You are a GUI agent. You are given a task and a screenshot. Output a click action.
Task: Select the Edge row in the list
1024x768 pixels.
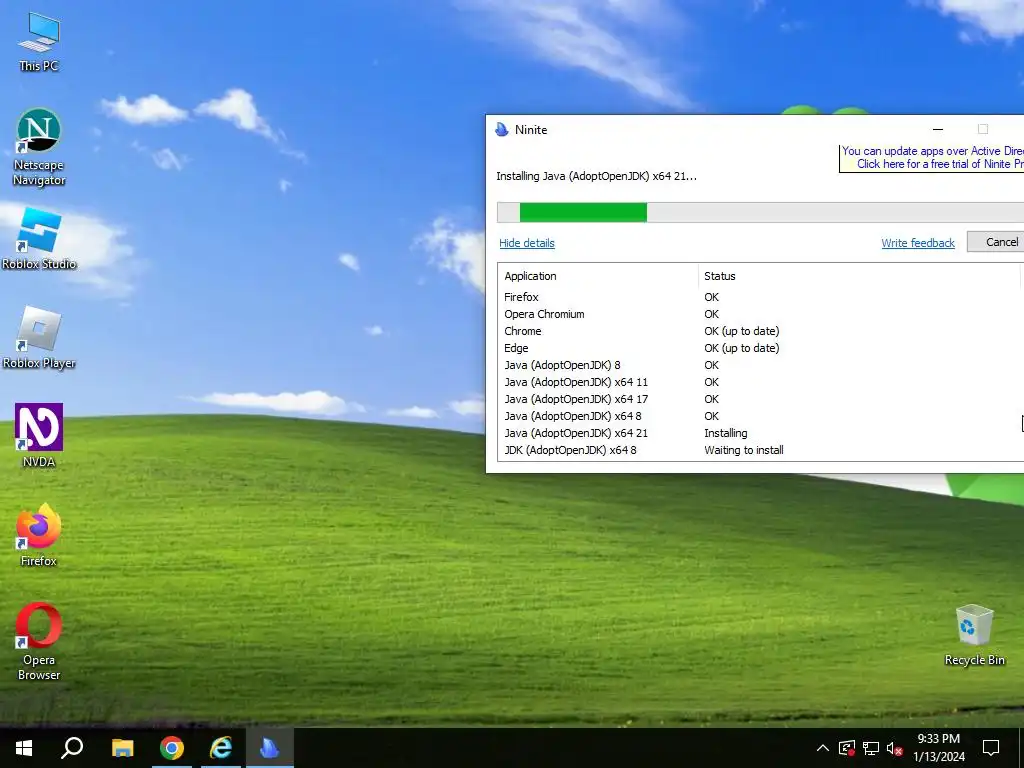[x=760, y=348]
